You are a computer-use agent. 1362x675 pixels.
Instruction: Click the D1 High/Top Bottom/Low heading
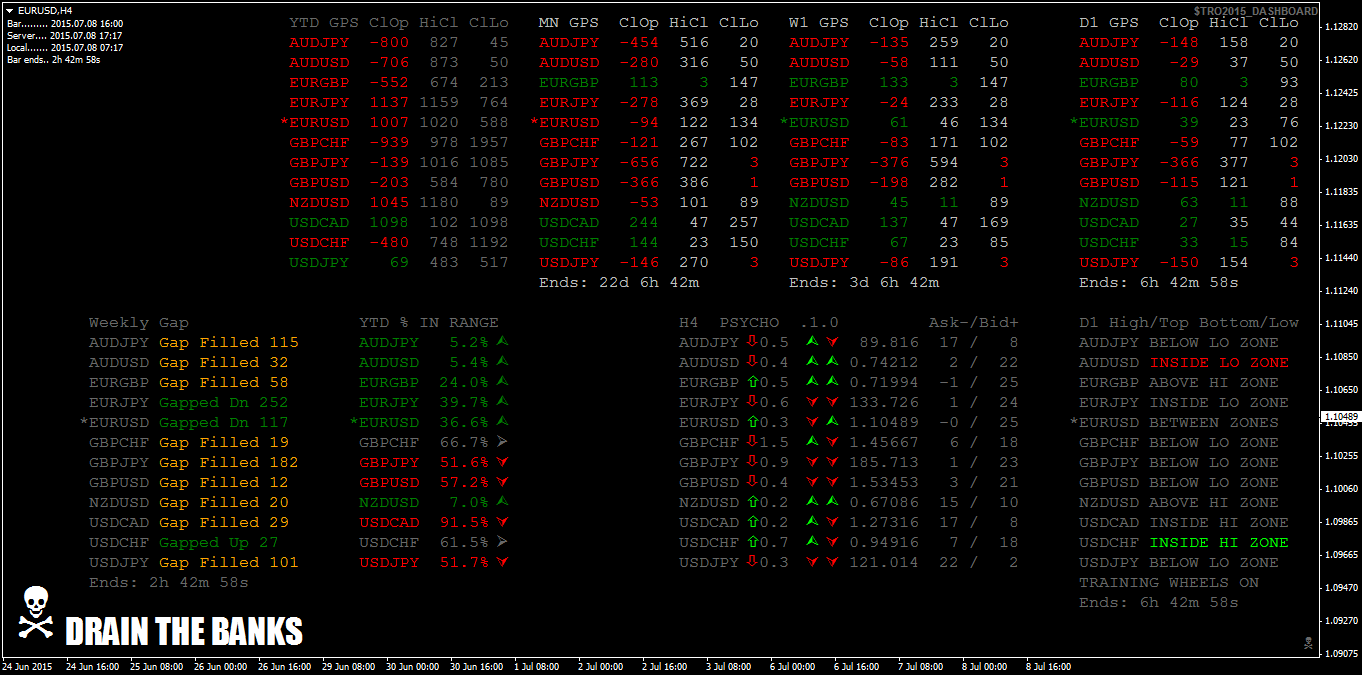click(x=1189, y=322)
